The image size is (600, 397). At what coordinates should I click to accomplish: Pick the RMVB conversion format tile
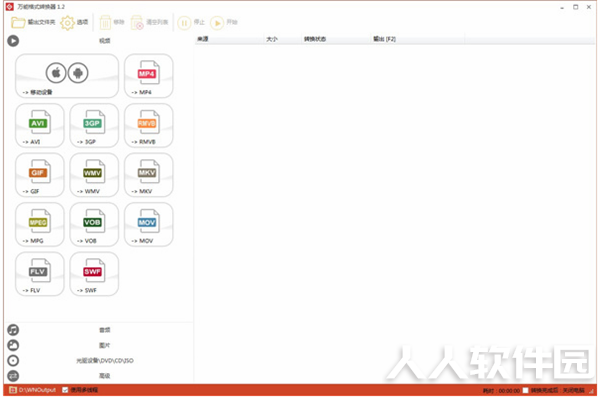pos(148,125)
